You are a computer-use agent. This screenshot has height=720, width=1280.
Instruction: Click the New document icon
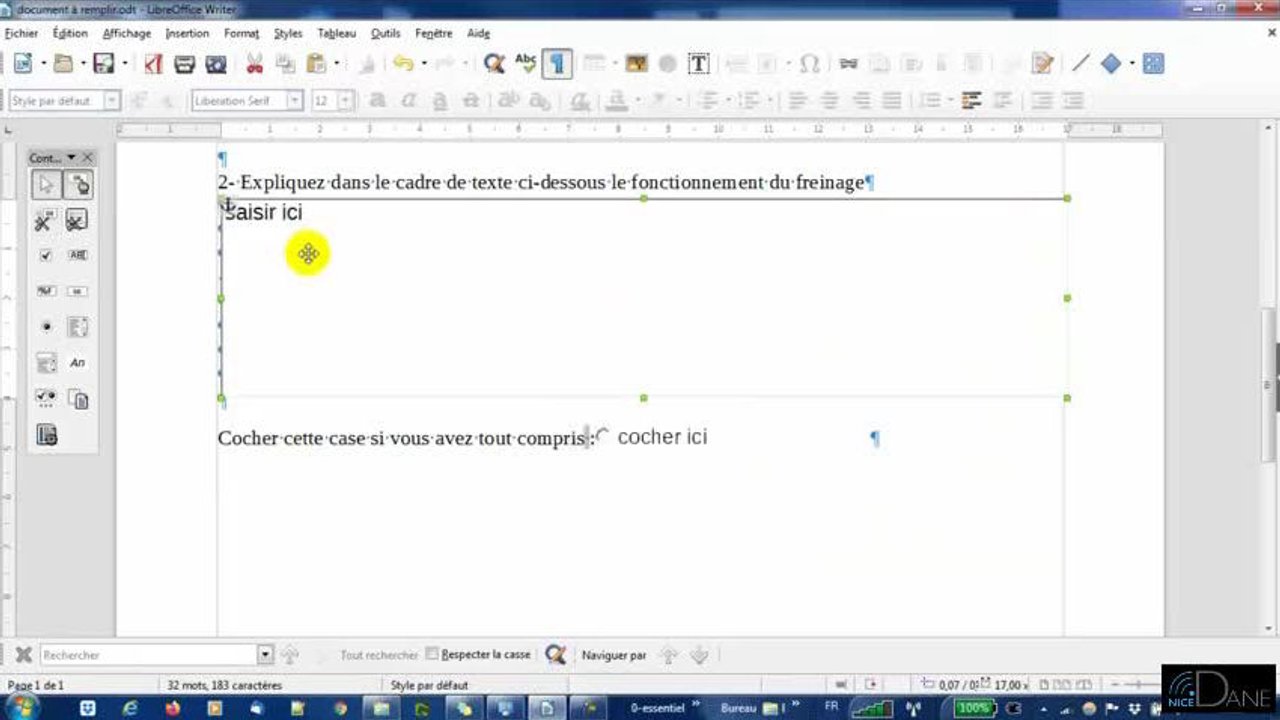[22, 64]
